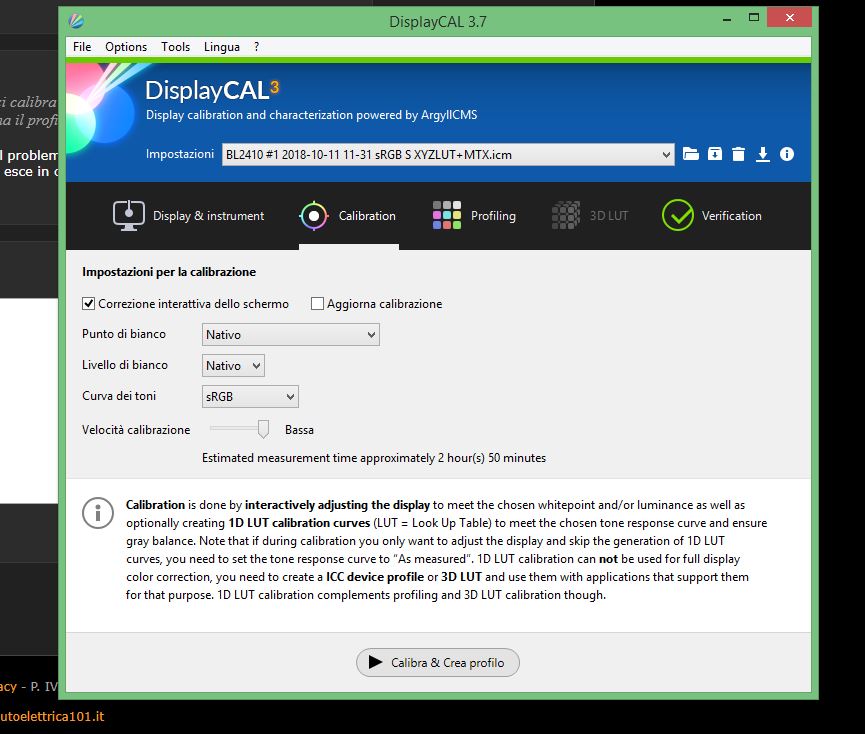Image resolution: width=865 pixels, height=734 pixels.
Task: Click the Verification green checkmark icon
Action: click(677, 216)
